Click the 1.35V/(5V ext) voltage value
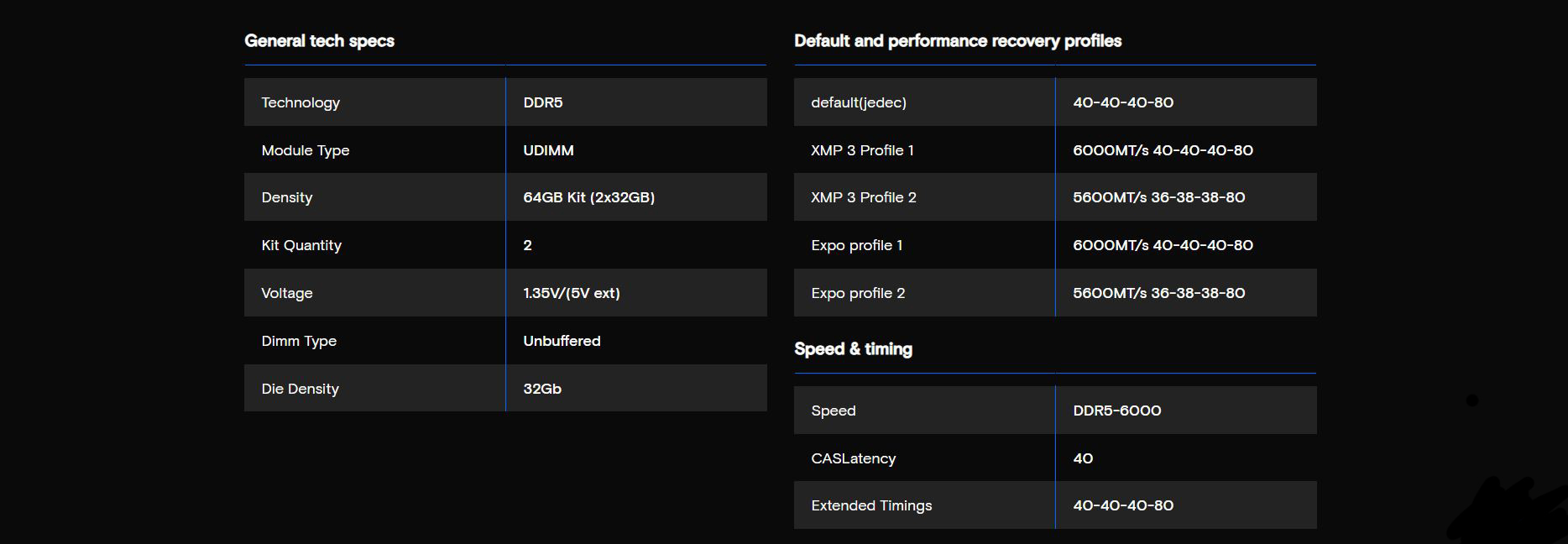1568x544 pixels. (x=572, y=293)
